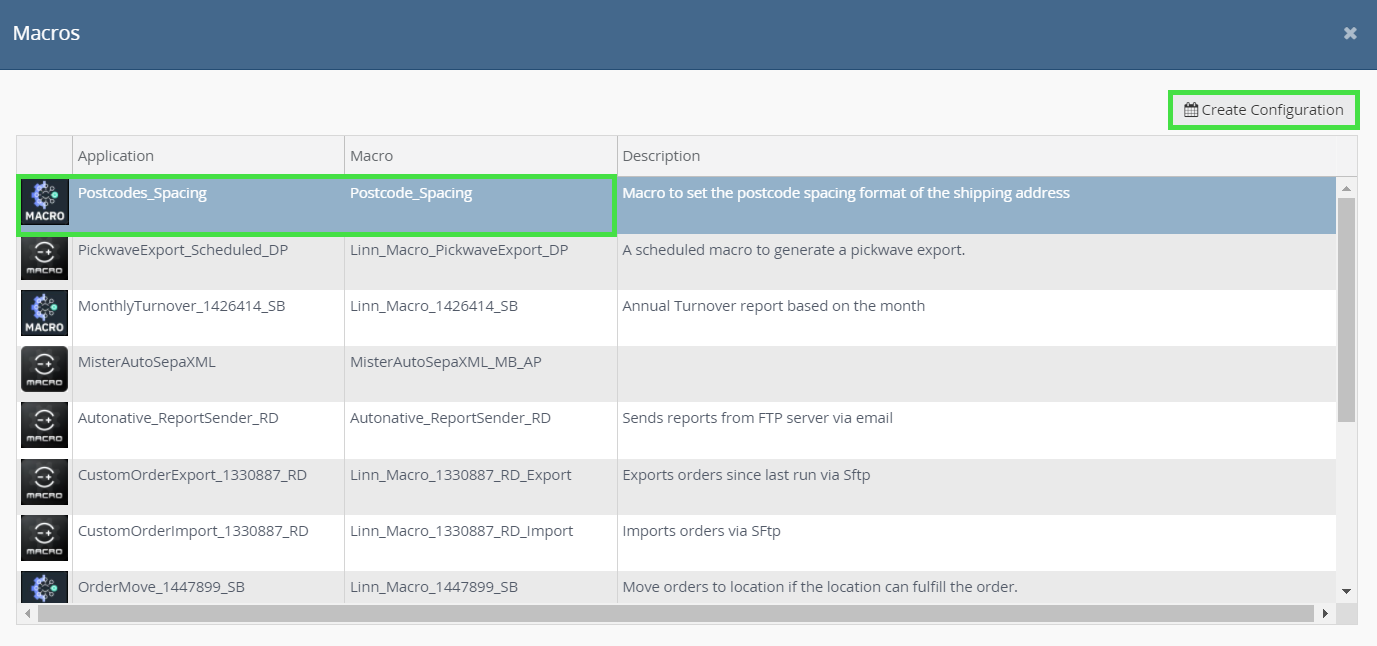Sort by the Macro column header
The height and width of the screenshot is (646, 1377).
point(481,156)
